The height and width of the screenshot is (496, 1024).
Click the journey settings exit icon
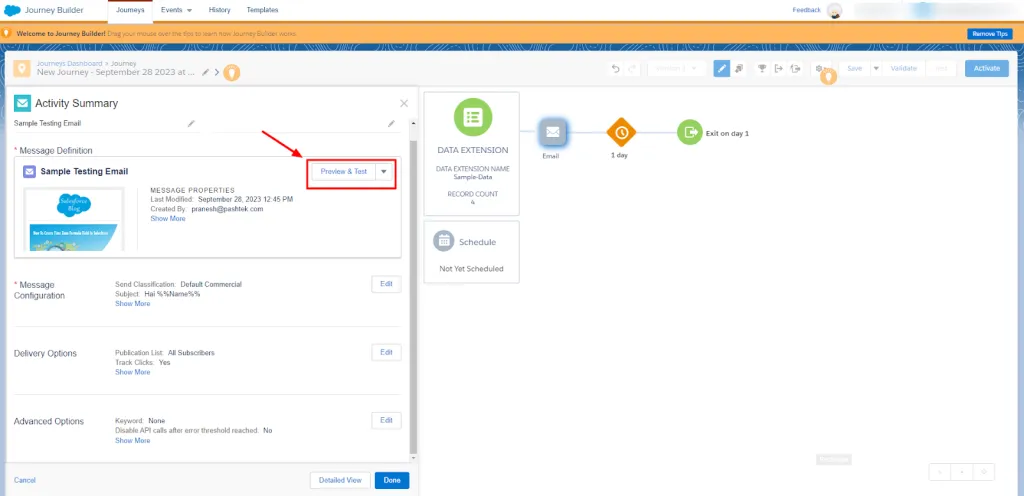tap(795, 69)
